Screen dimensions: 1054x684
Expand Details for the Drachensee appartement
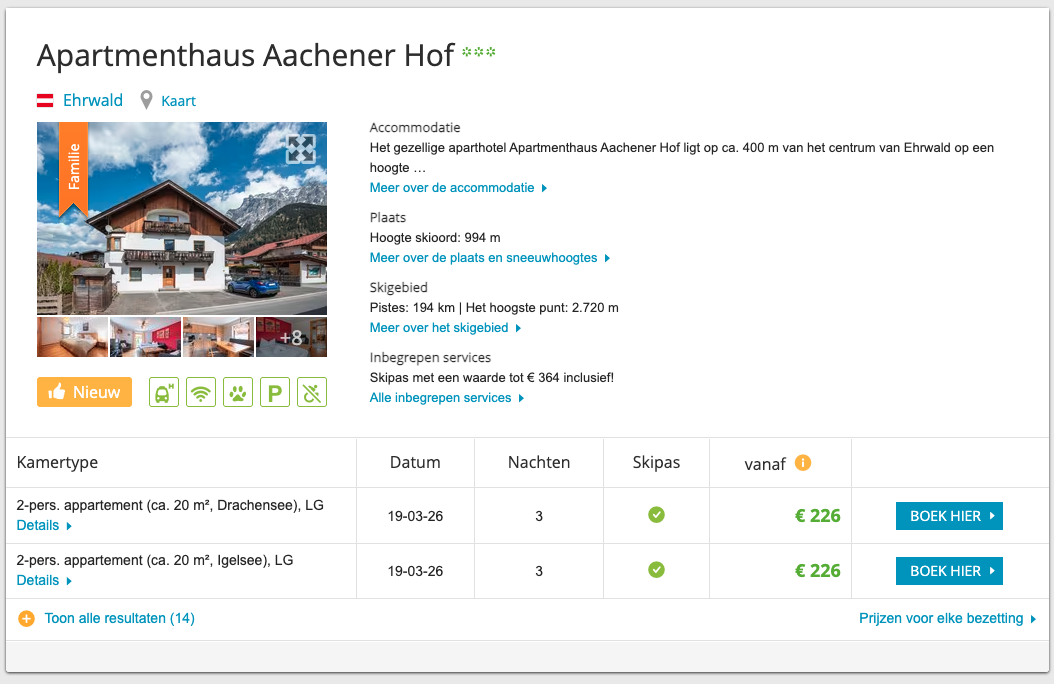38,525
